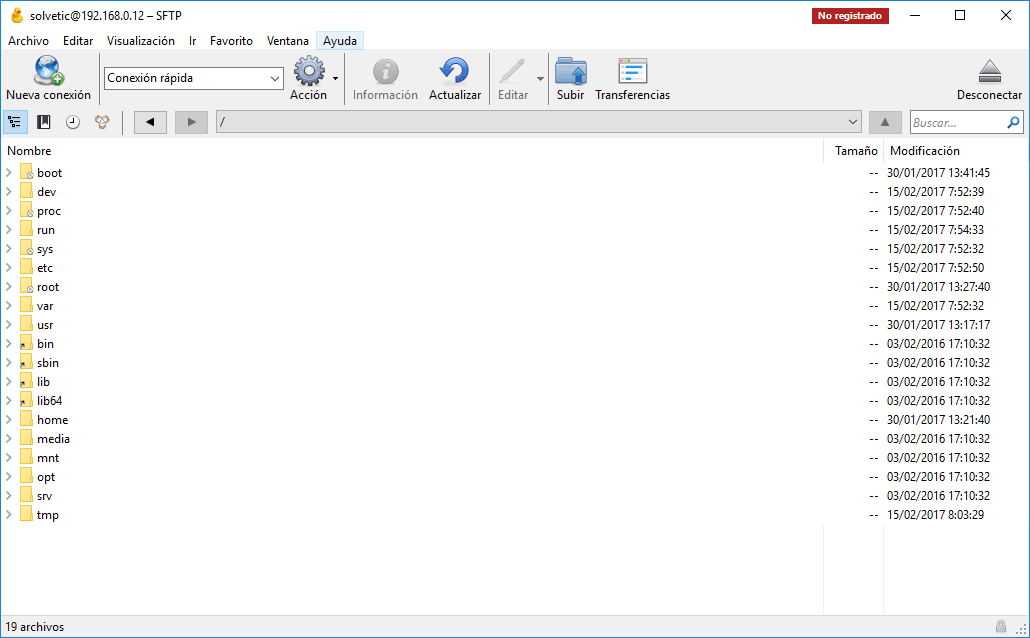The width and height of the screenshot is (1030, 638).
Task: Go forward with the right arrow button
Action: point(191,122)
